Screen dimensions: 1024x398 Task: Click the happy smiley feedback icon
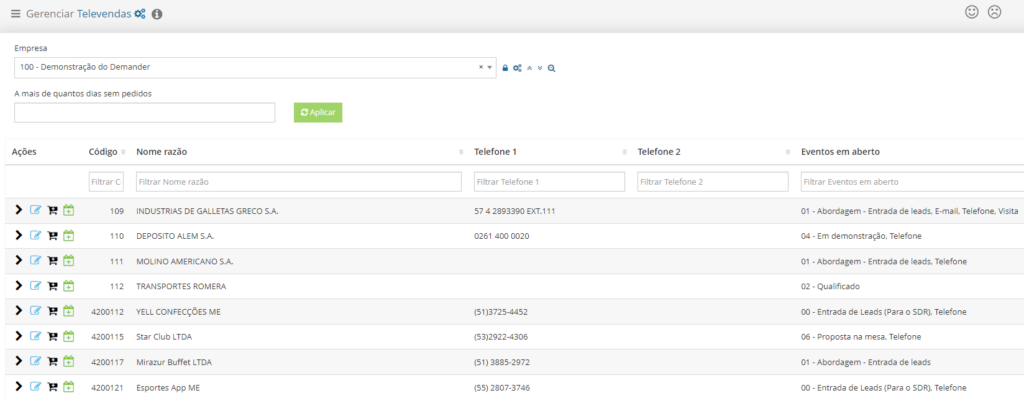click(972, 12)
